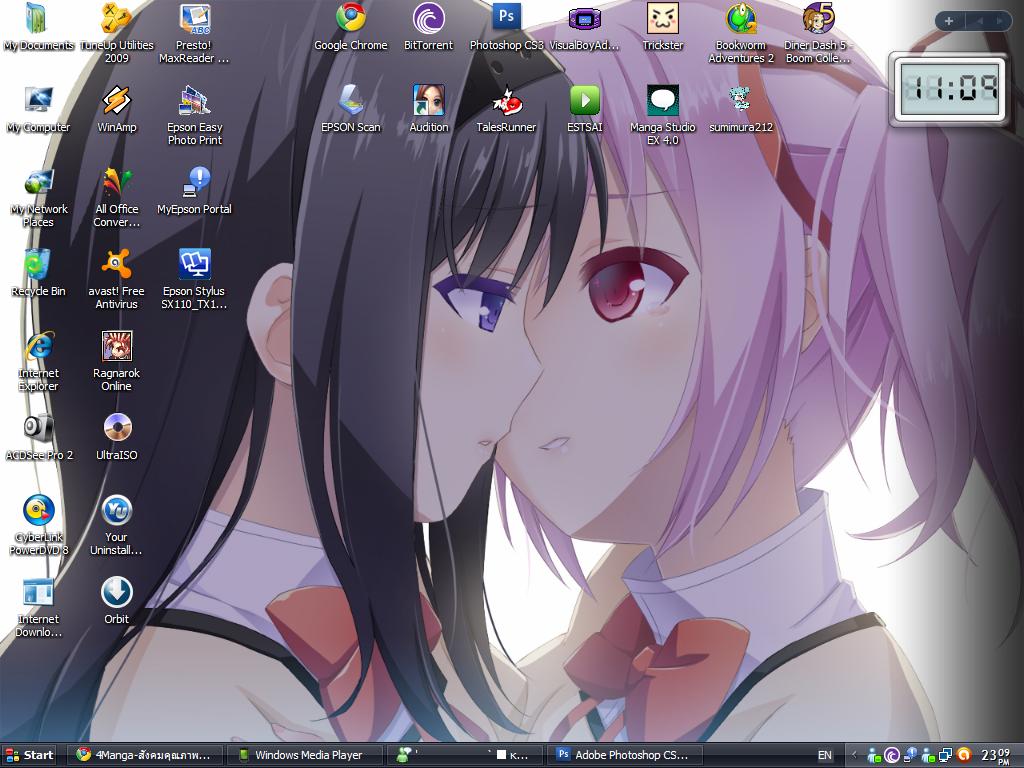The height and width of the screenshot is (768, 1024).
Task: Launch the WinAmp player shortcut
Action: pos(117,110)
